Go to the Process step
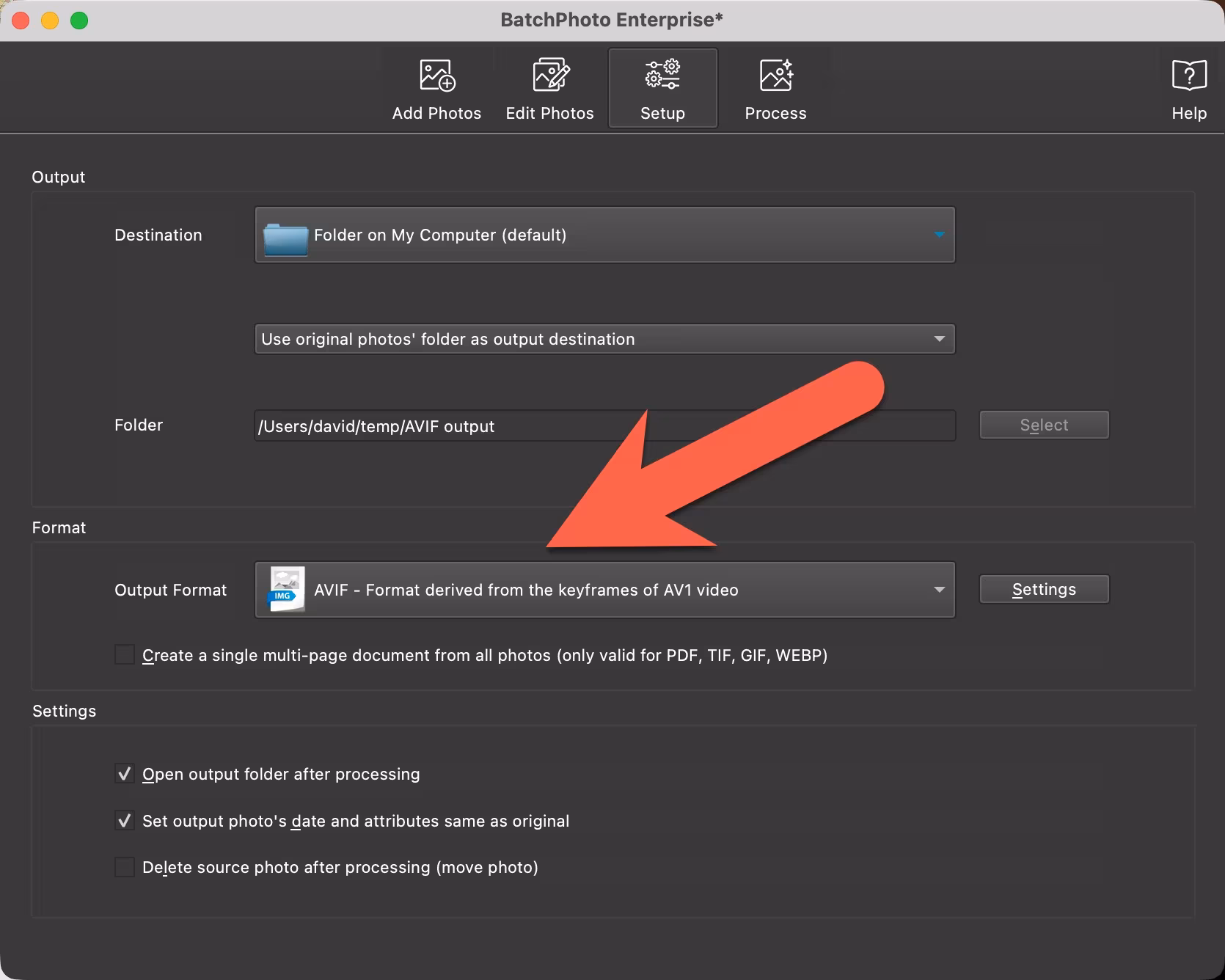The width and height of the screenshot is (1225, 980). click(x=775, y=89)
